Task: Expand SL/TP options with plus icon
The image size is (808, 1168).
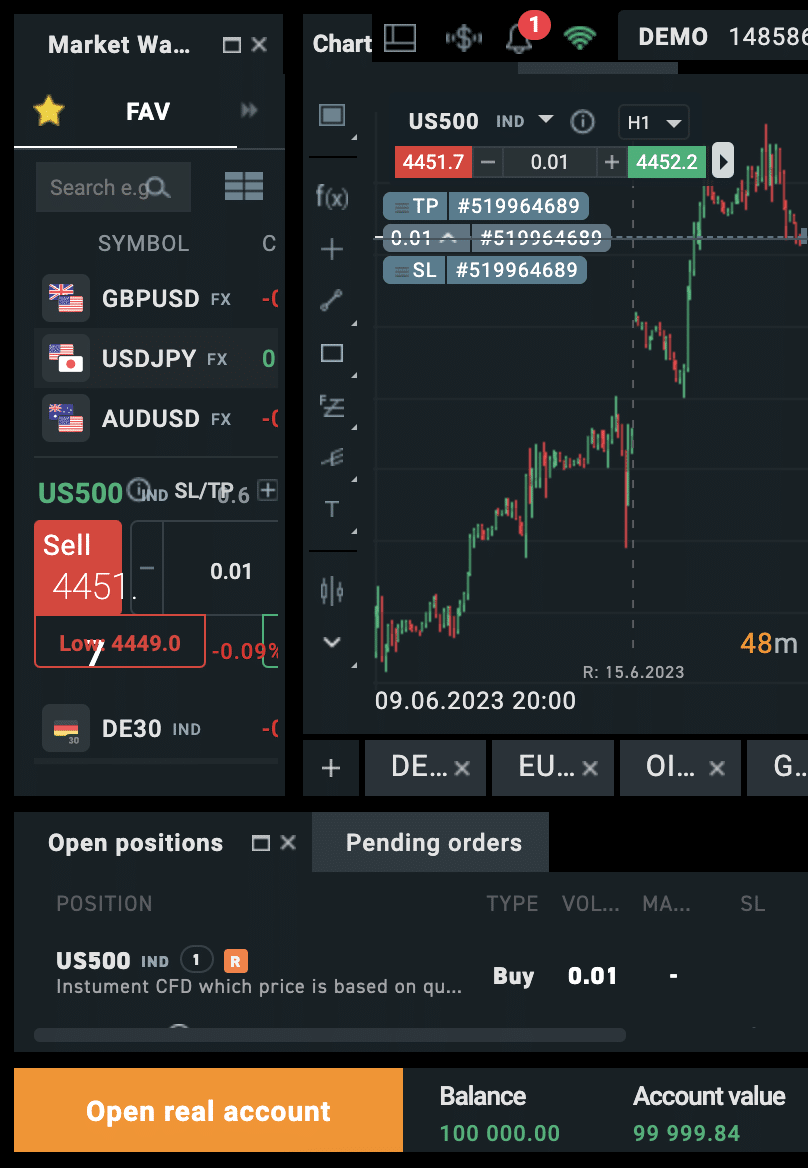Action: [x=267, y=490]
